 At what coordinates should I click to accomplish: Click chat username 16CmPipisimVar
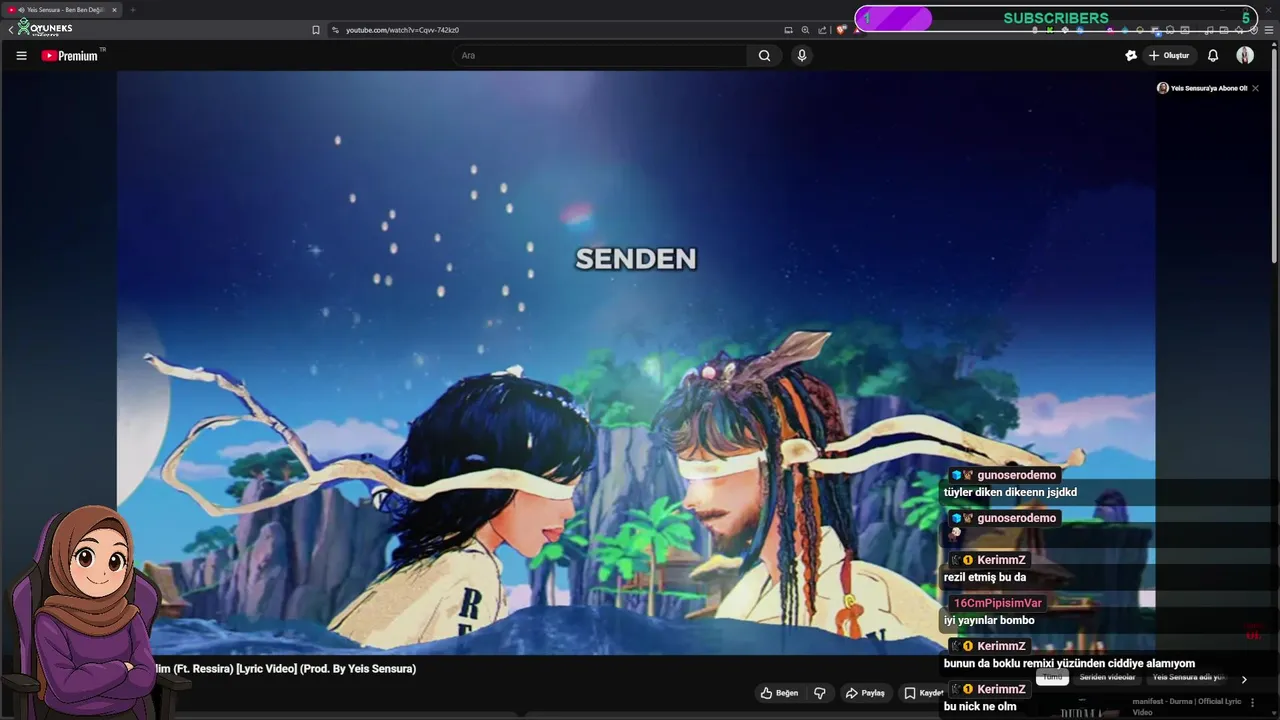tap(997, 603)
